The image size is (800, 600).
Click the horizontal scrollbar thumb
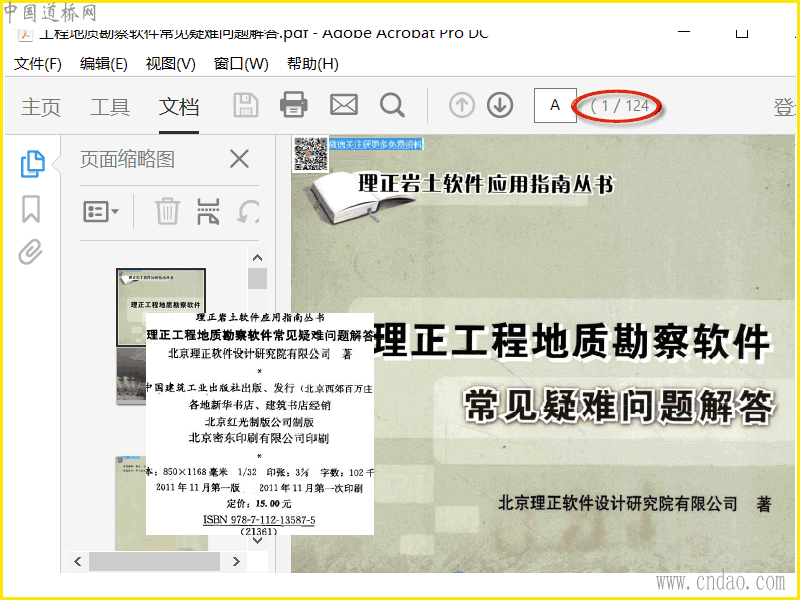tap(154, 562)
